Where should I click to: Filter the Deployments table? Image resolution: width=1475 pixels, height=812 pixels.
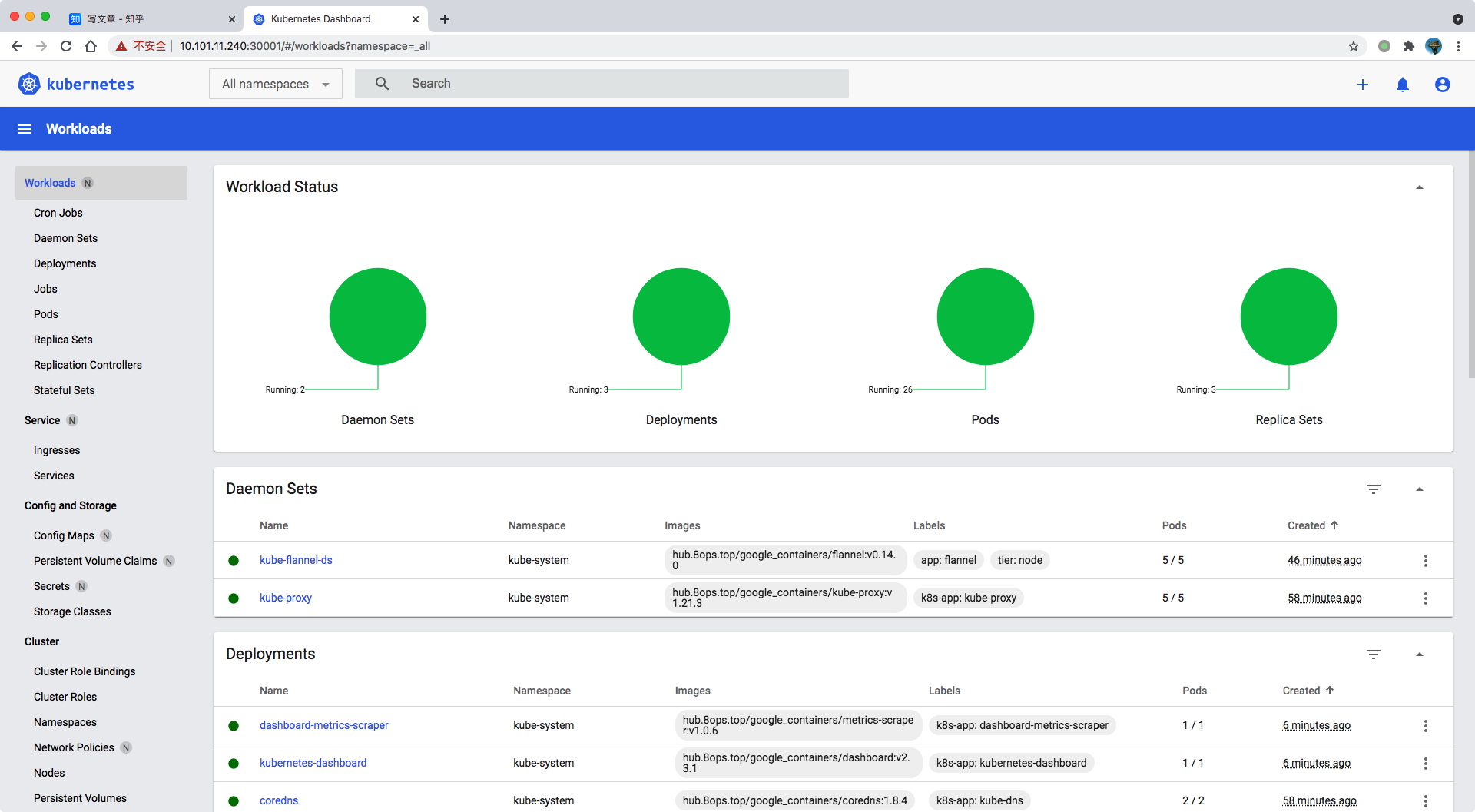[x=1374, y=655]
